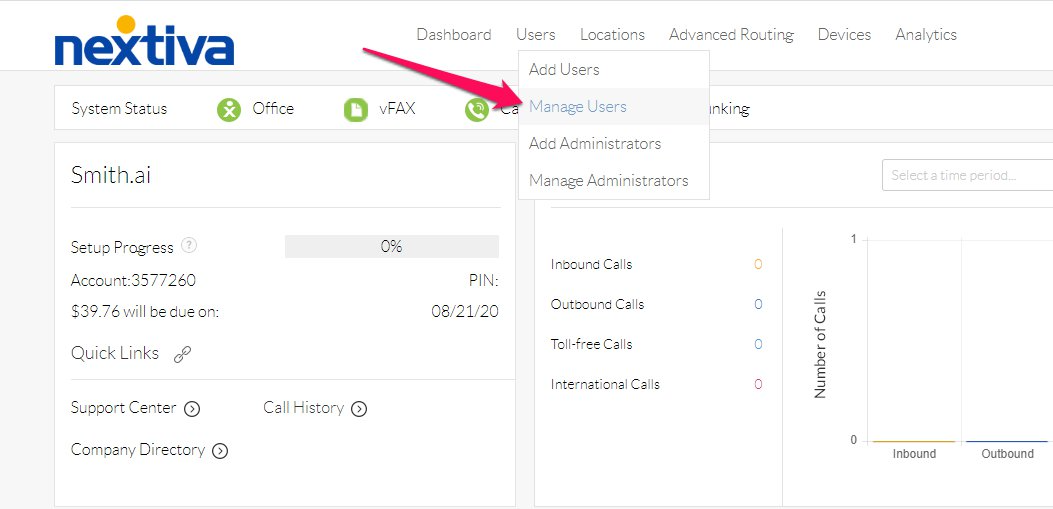Open the Advanced Routing menu
The width and height of the screenshot is (1053, 509).
pos(731,34)
